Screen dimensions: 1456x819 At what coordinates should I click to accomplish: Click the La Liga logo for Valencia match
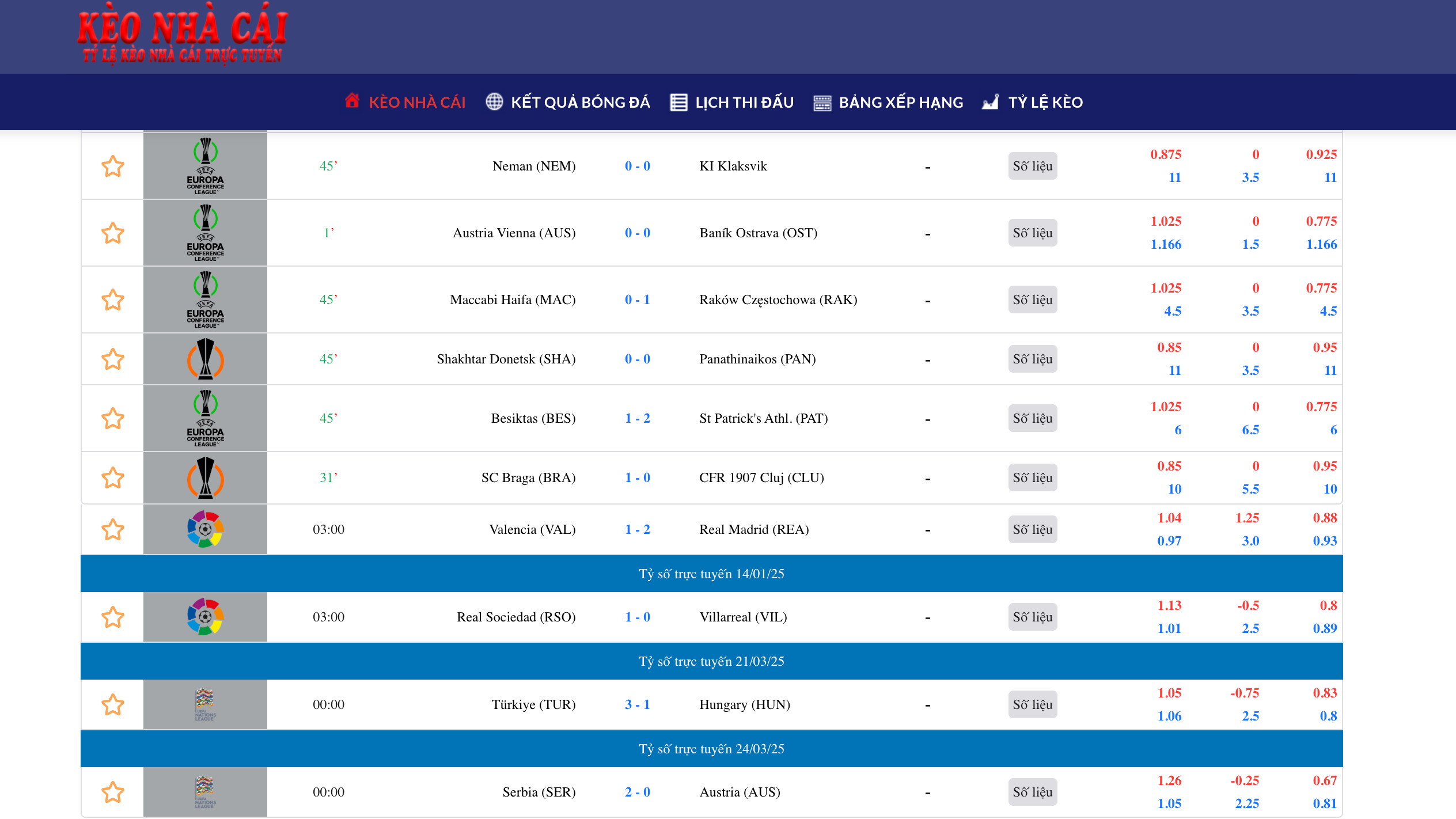205,529
